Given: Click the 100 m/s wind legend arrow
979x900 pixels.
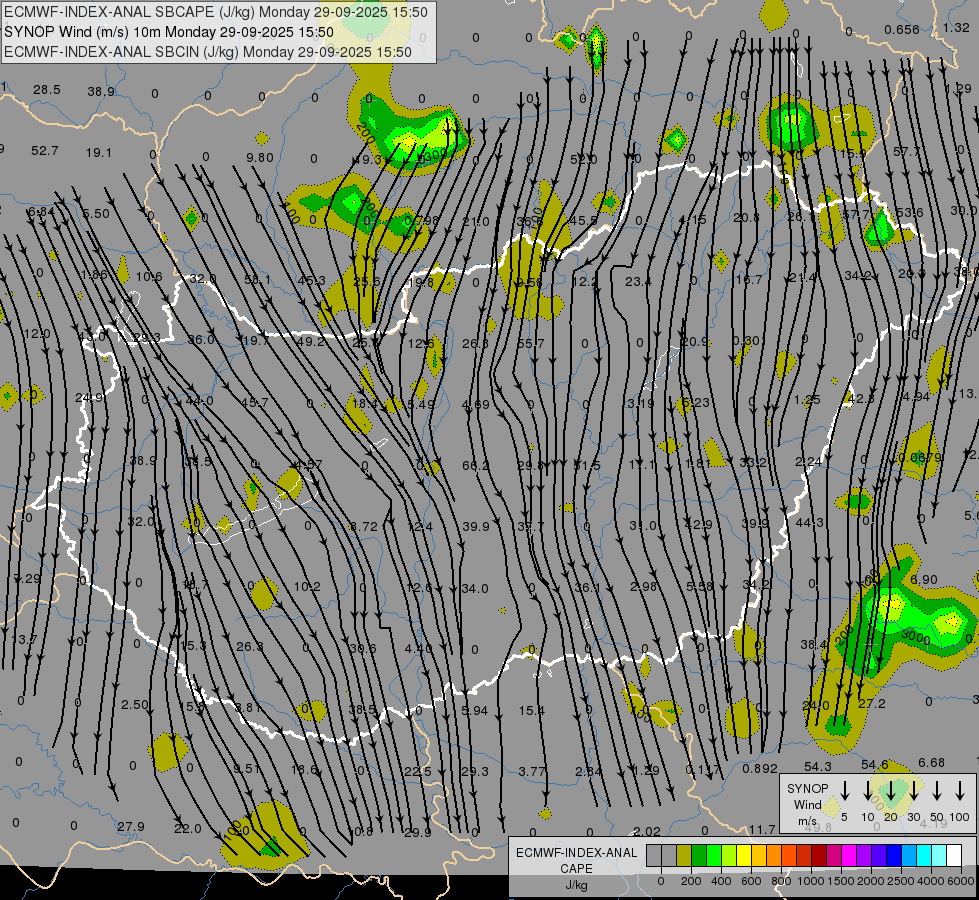Looking at the screenshot, I should point(962,791).
